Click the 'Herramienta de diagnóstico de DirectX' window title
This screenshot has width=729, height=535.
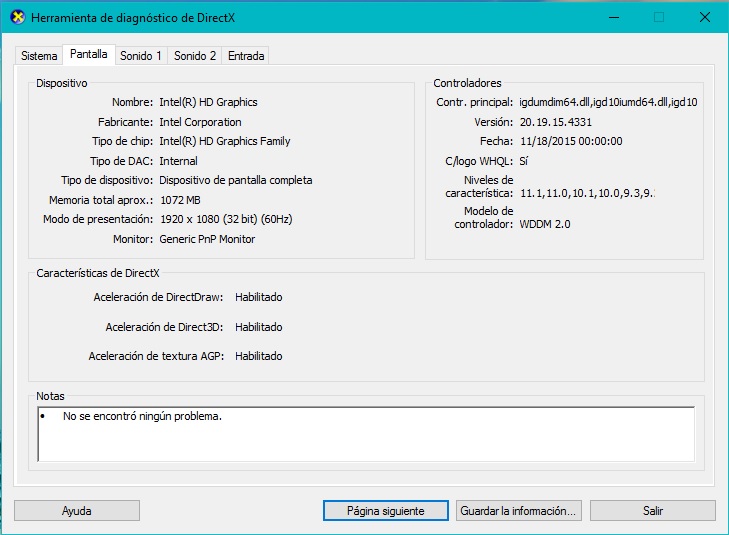pos(133,18)
